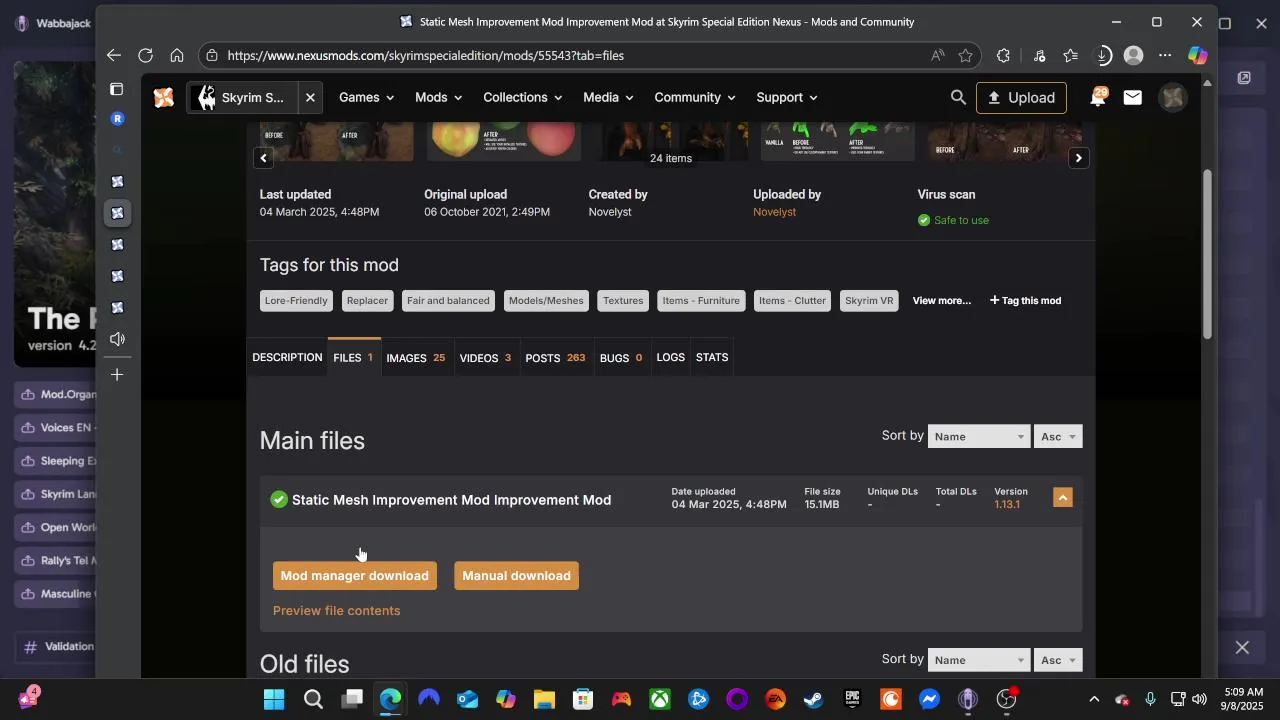This screenshot has height=720, width=1280.
Task: Show previous gallery images with left arrow
Action: point(264,158)
